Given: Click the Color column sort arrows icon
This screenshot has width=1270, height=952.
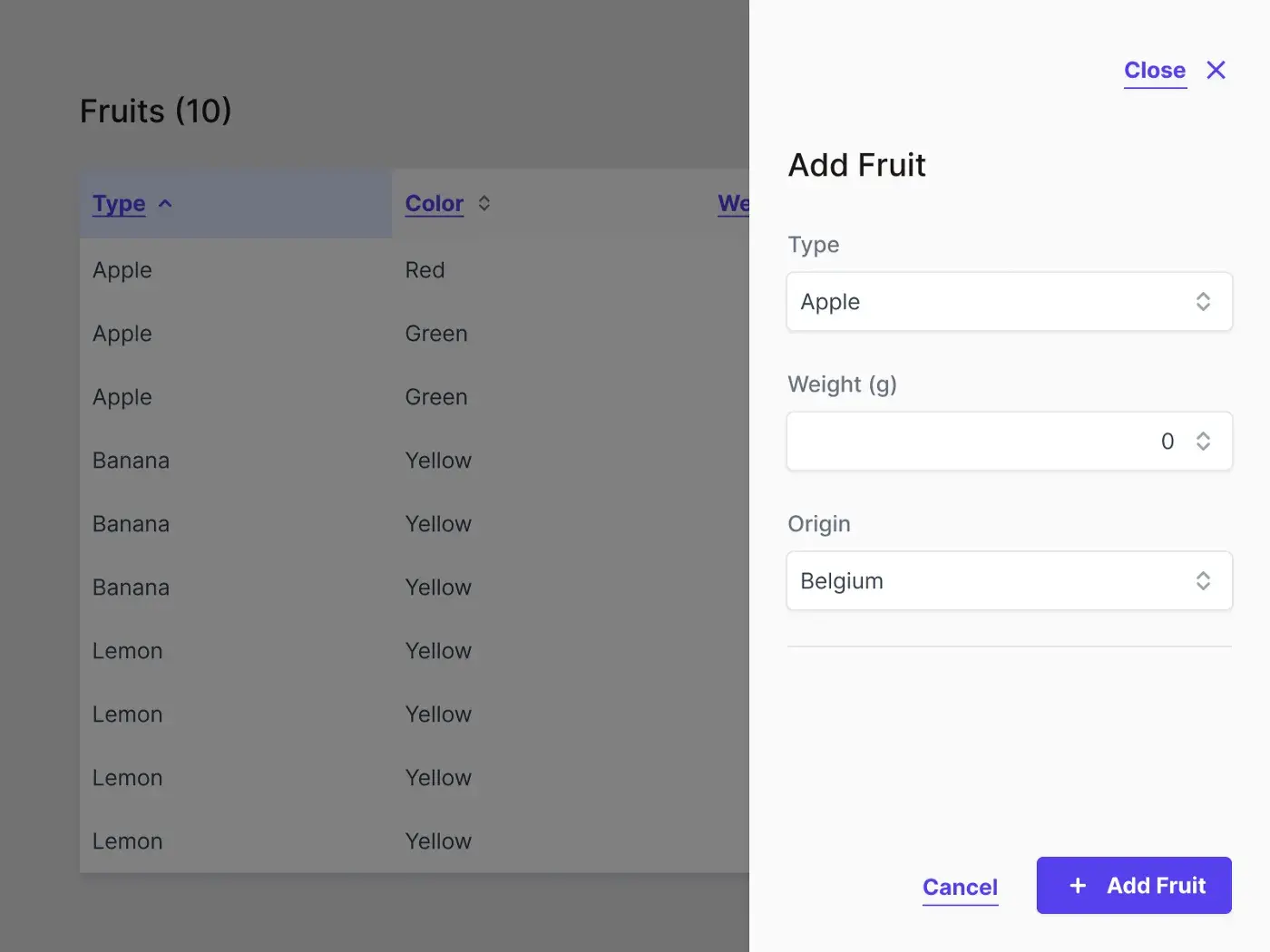Looking at the screenshot, I should 484,203.
